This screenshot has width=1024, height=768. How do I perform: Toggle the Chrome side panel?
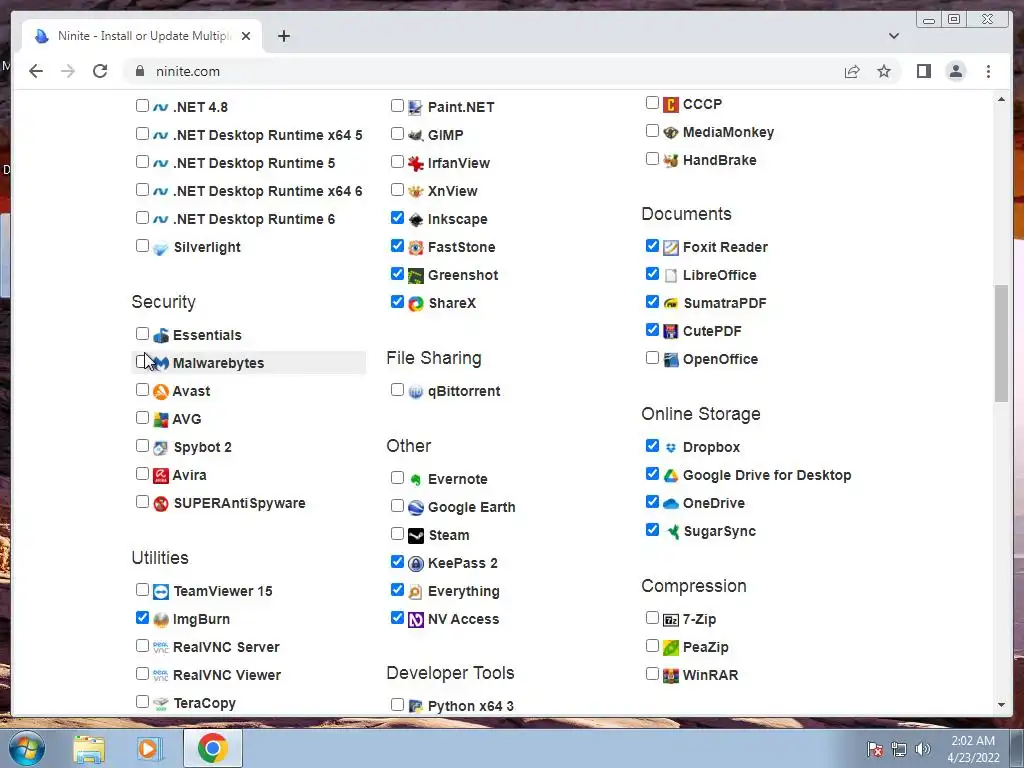tap(923, 71)
